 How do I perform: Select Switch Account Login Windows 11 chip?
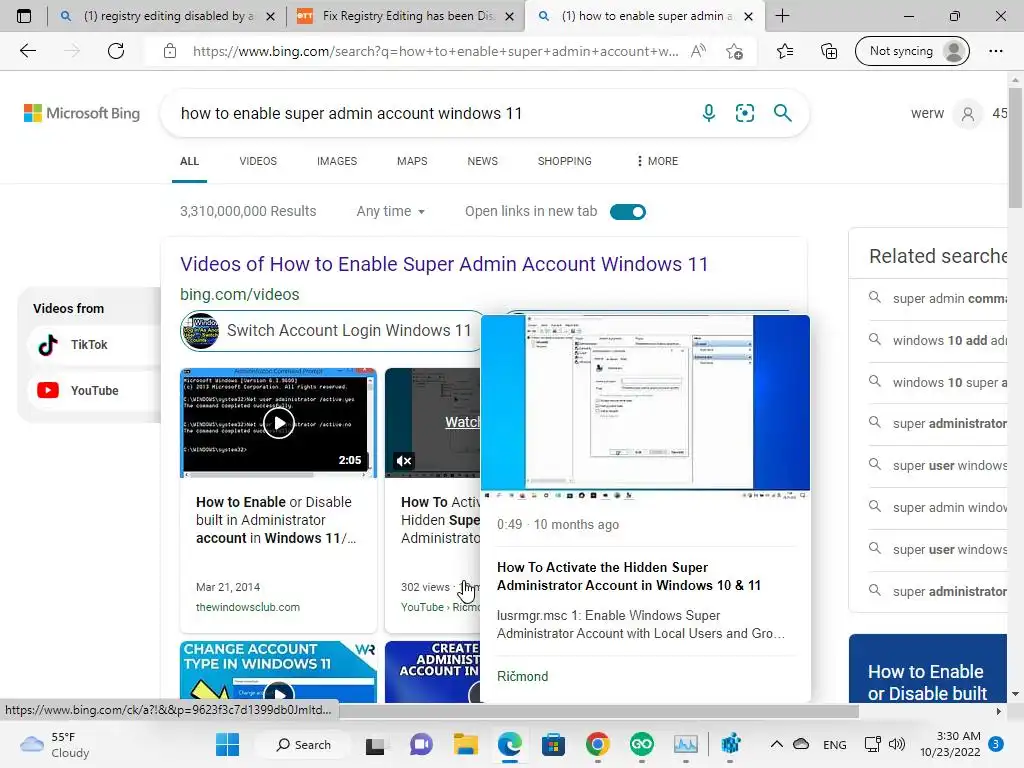pos(330,330)
